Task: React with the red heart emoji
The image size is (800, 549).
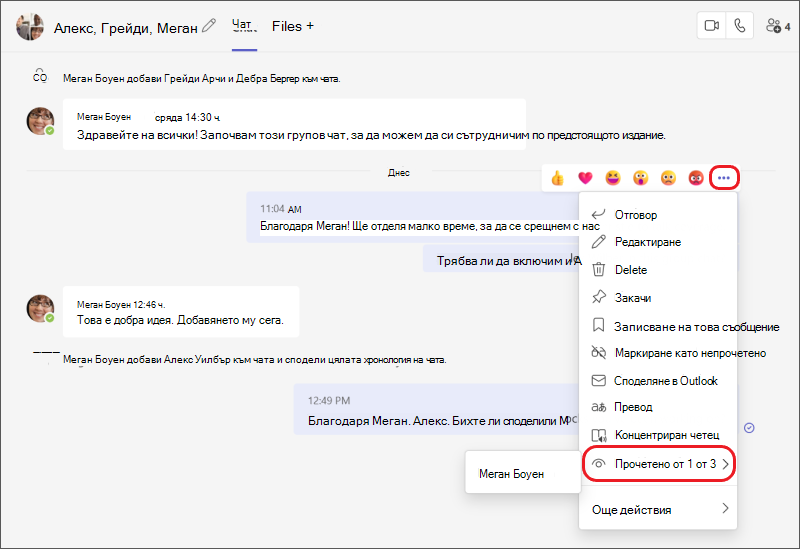Action: point(585,178)
